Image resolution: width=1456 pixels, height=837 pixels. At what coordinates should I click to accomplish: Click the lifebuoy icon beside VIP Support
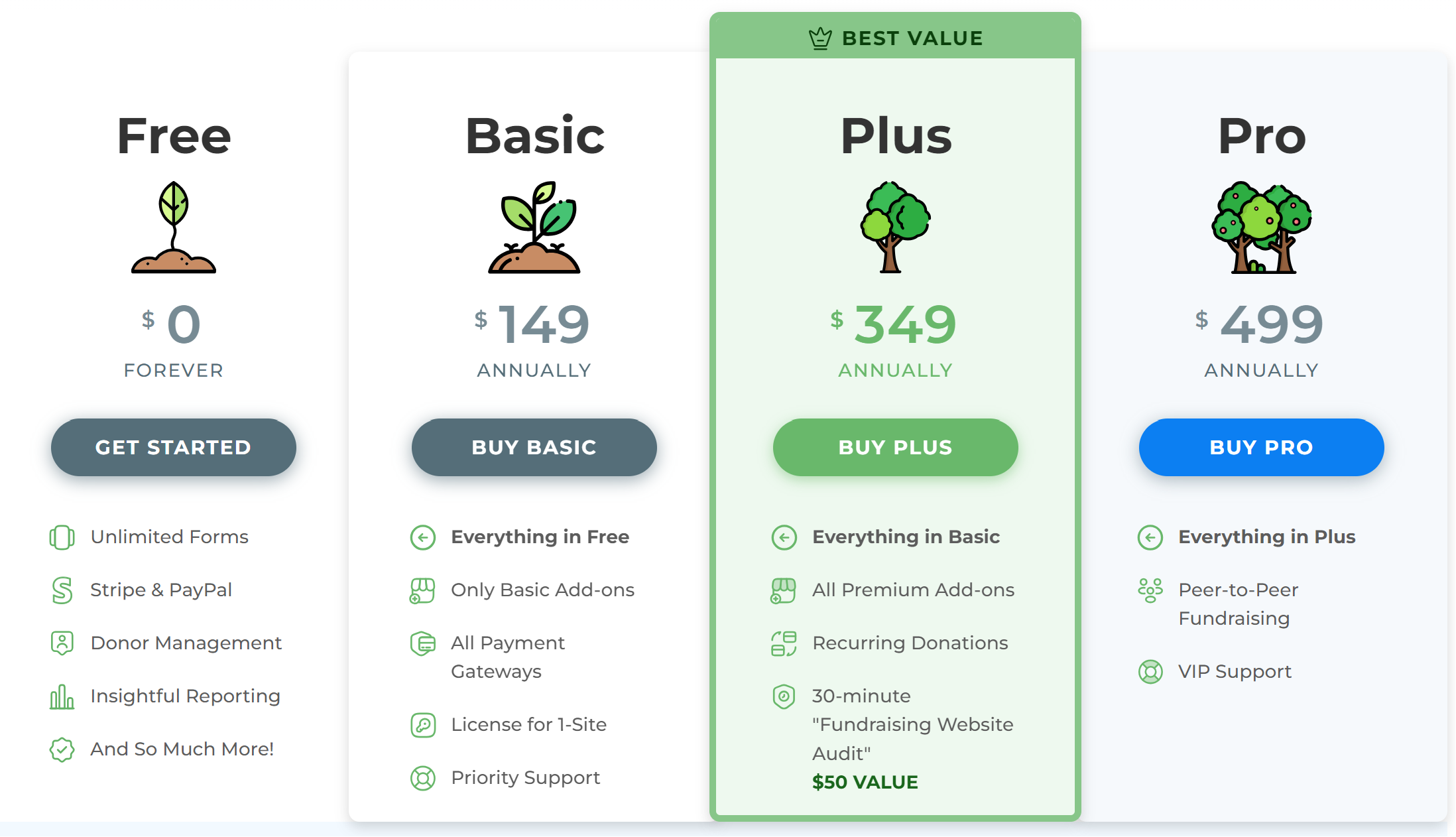tap(1150, 672)
